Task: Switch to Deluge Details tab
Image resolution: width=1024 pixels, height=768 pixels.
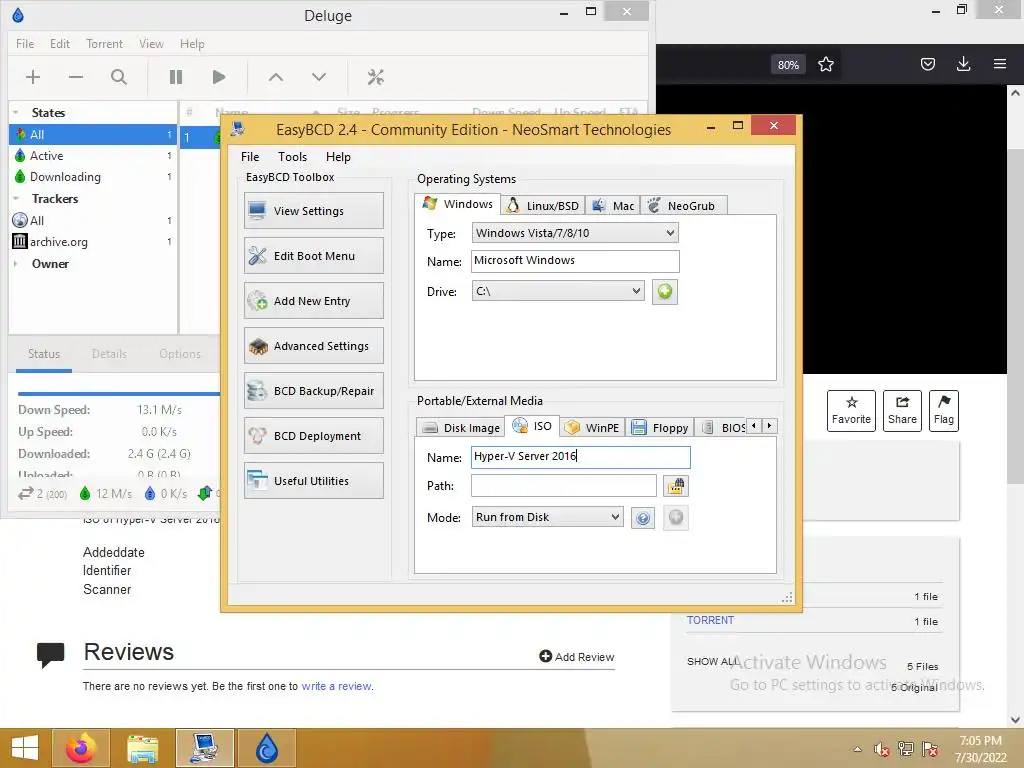Action: [109, 354]
